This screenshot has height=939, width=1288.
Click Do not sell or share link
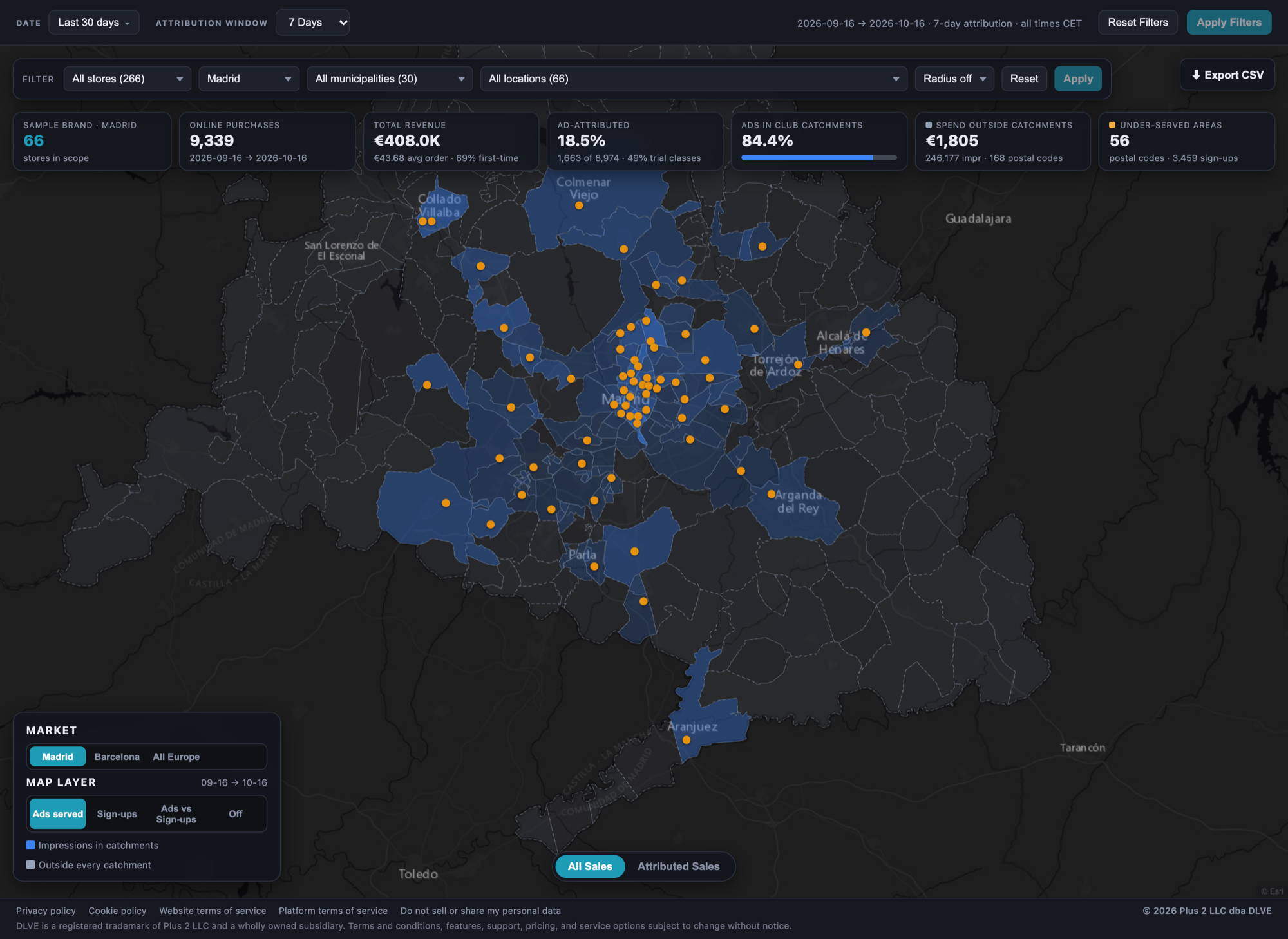click(480, 911)
